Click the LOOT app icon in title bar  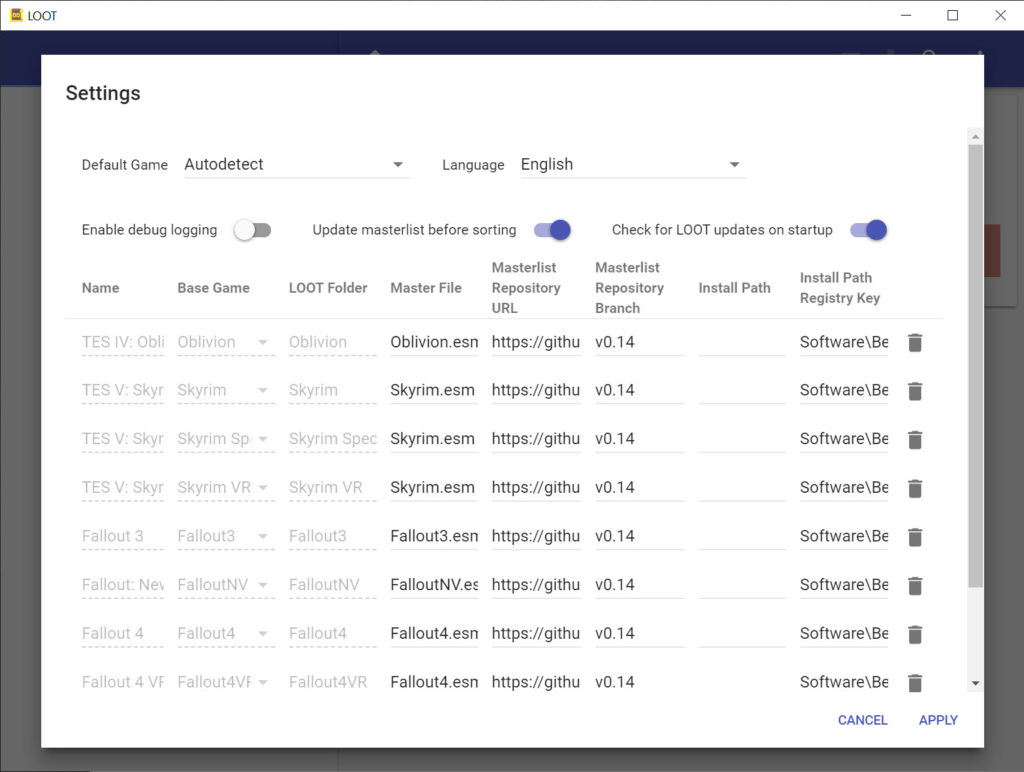pos(16,15)
